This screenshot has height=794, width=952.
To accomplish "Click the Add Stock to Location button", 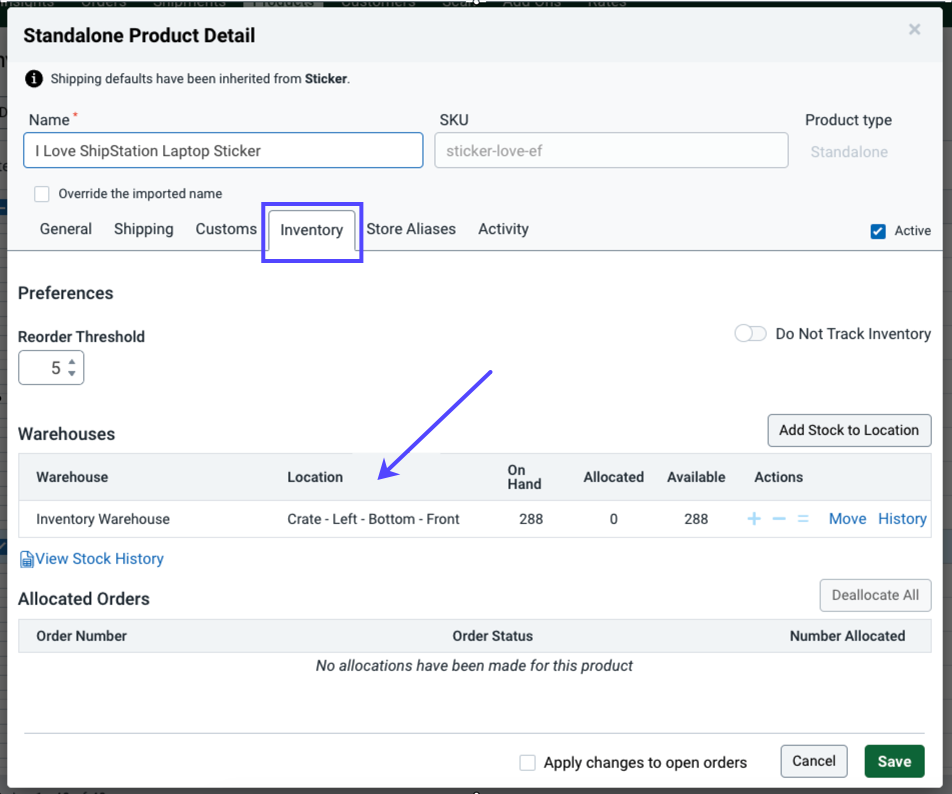I will point(849,430).
